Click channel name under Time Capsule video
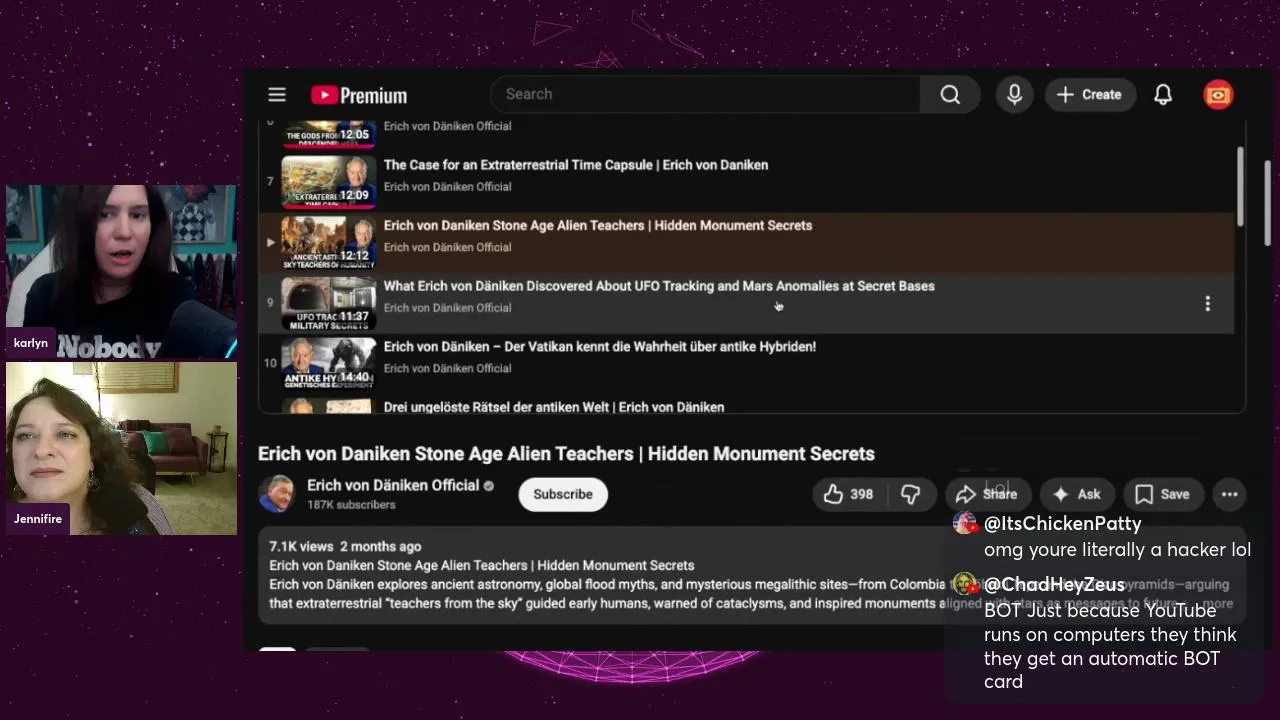 [x=447, y=187]
